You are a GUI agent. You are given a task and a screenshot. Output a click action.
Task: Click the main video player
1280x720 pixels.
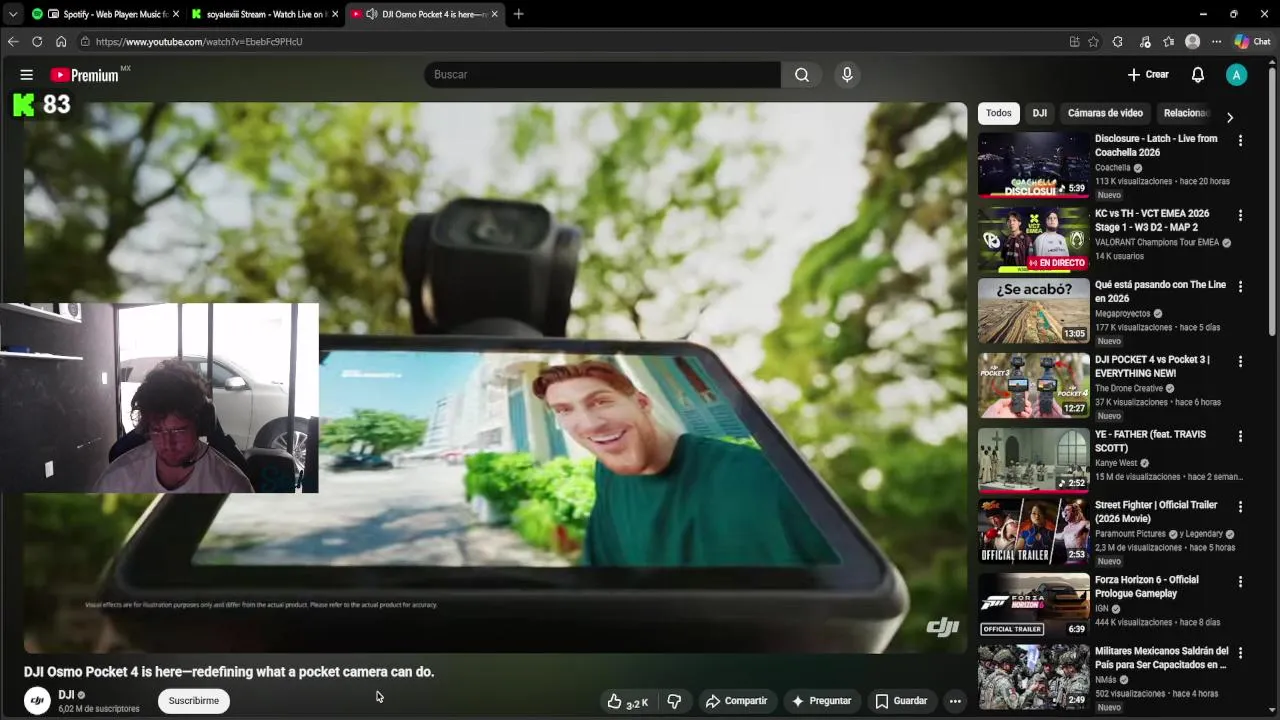tap(496, 378)
